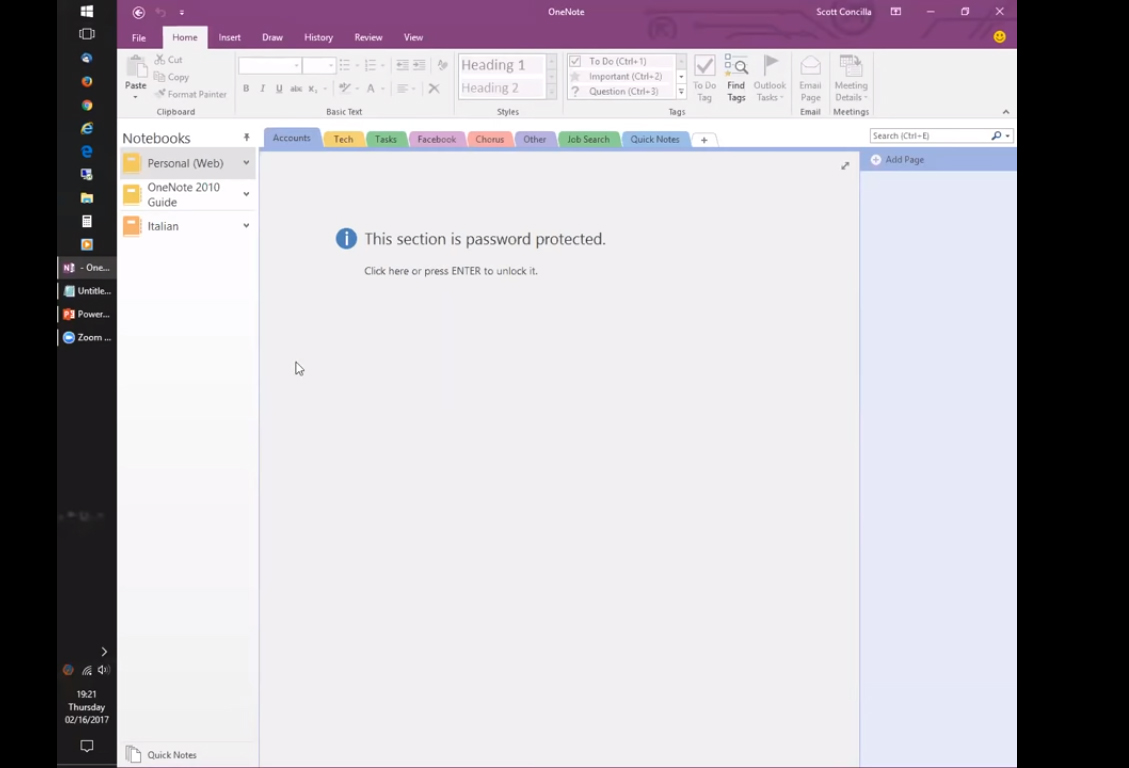Toggle ribbon display options icon
Image resolution: width=1129 pixels, height=768 pixels.
click(896, 12)
